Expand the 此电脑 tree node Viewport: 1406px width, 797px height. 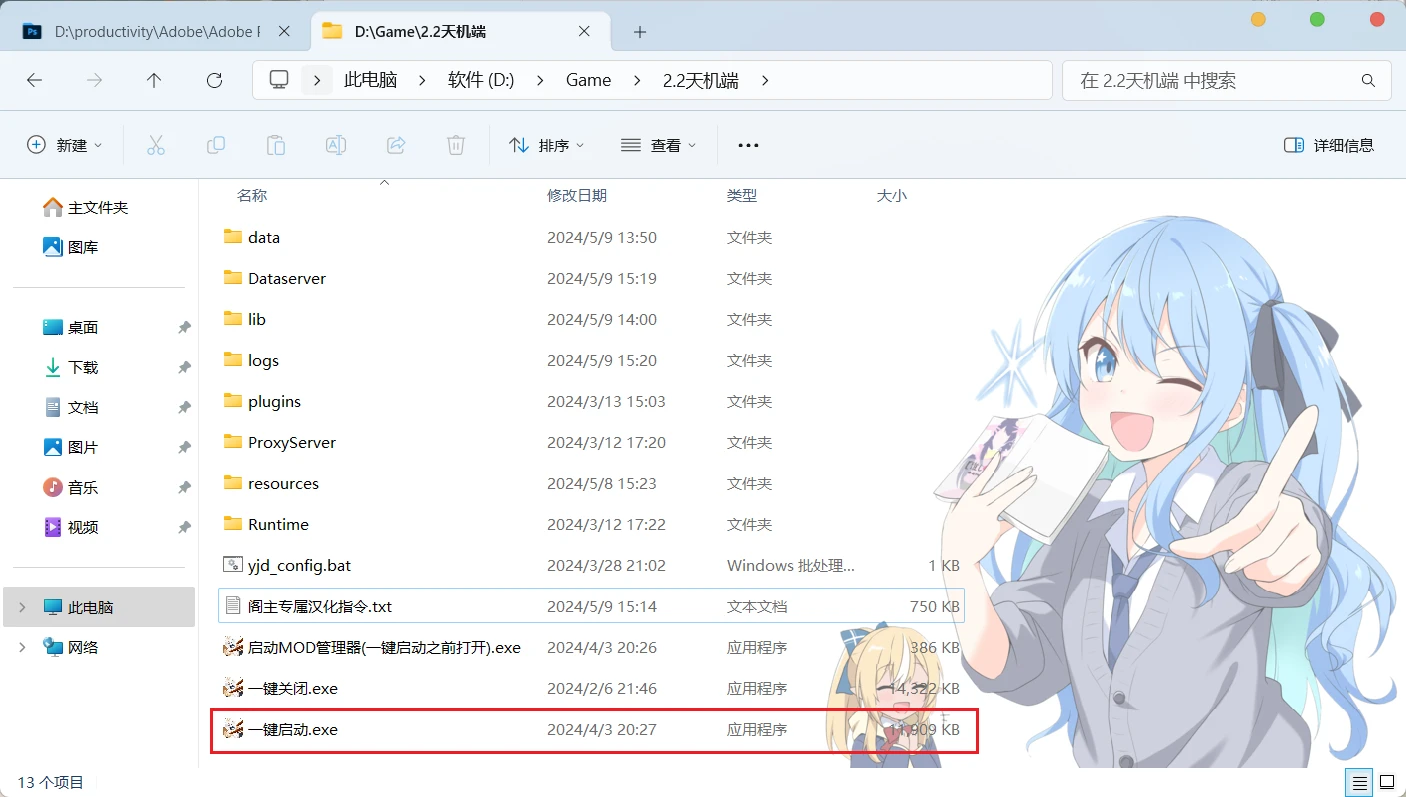pyautogui.click(x=23, y=607)
